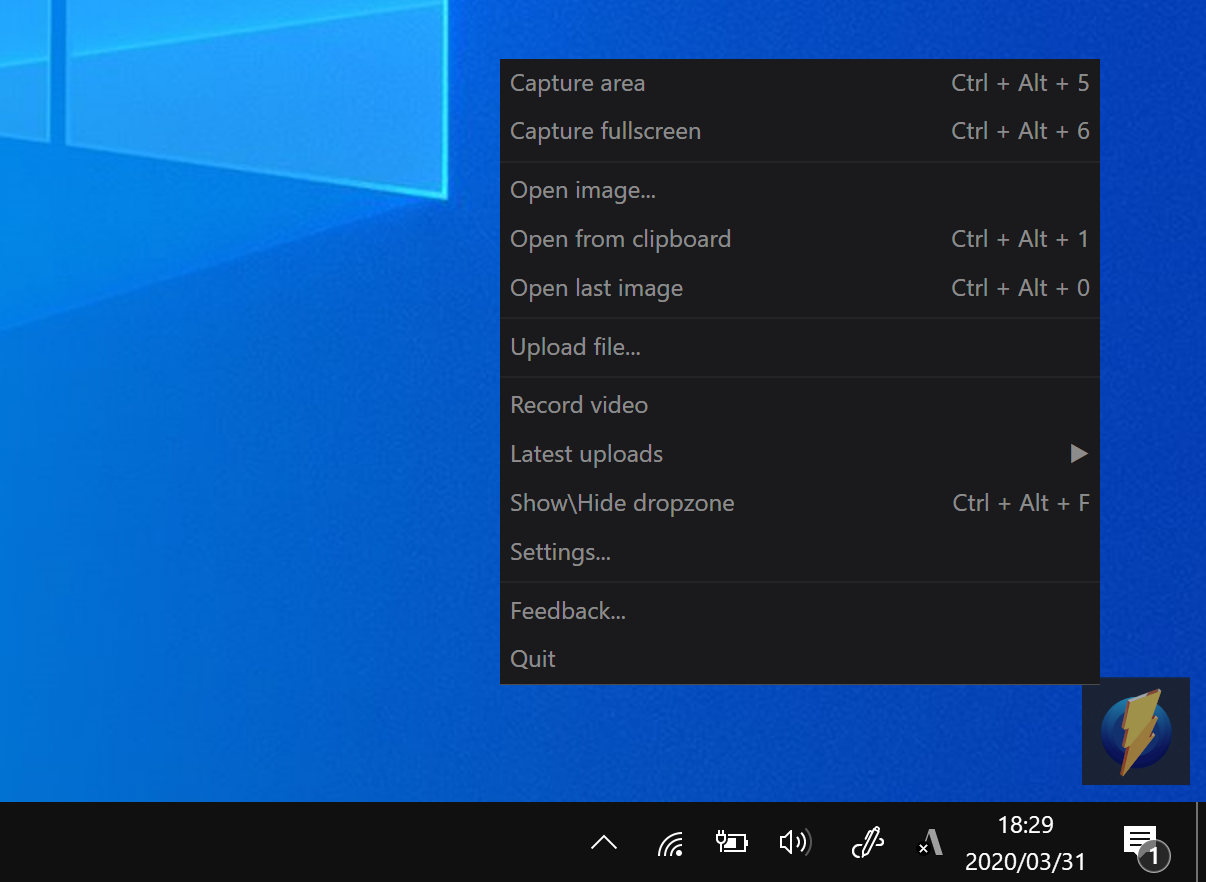Screen dimensions: 1206x882
Task: Open the Windows Ink pen icon
Action: pyautogui.click(x=867, y=843)
